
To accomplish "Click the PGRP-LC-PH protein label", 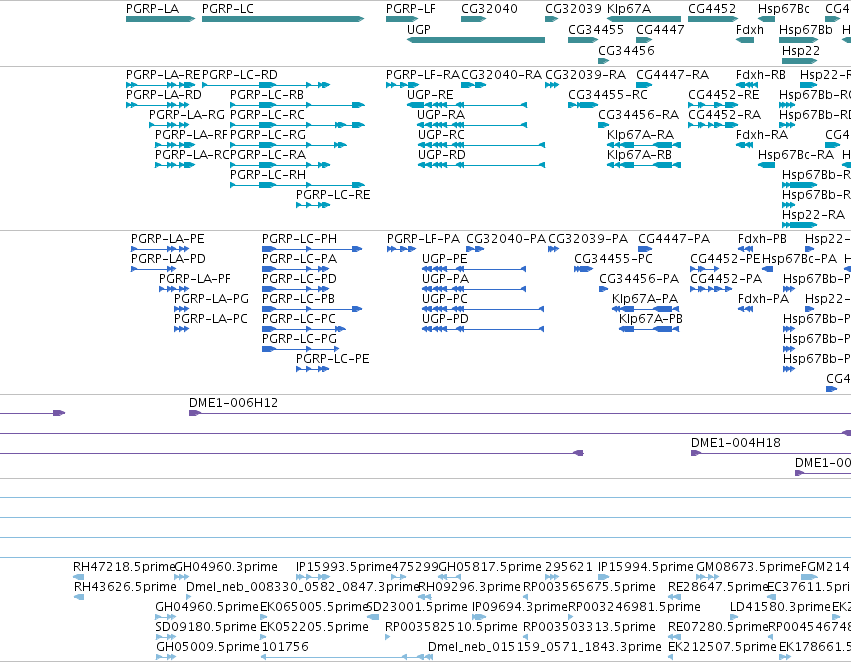I will click(299, 239).
